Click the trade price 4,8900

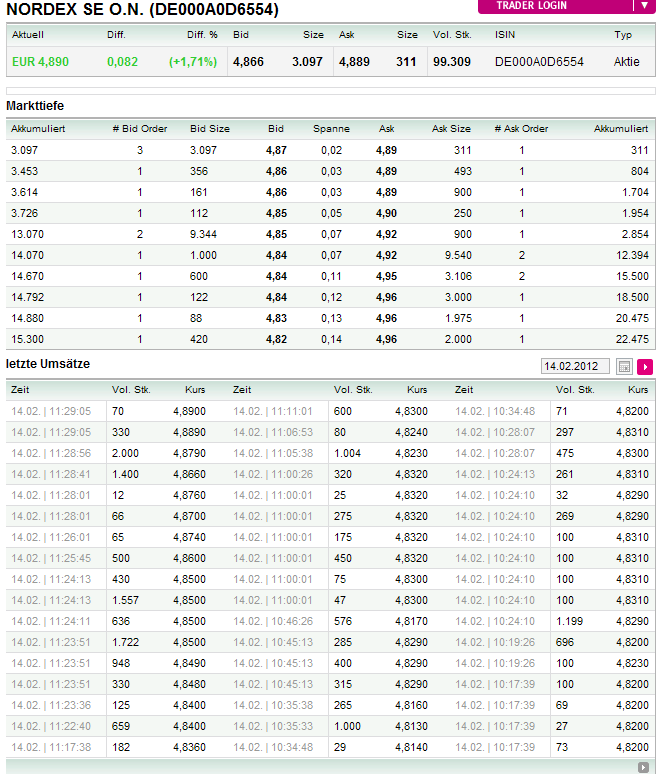coord(189,412)
